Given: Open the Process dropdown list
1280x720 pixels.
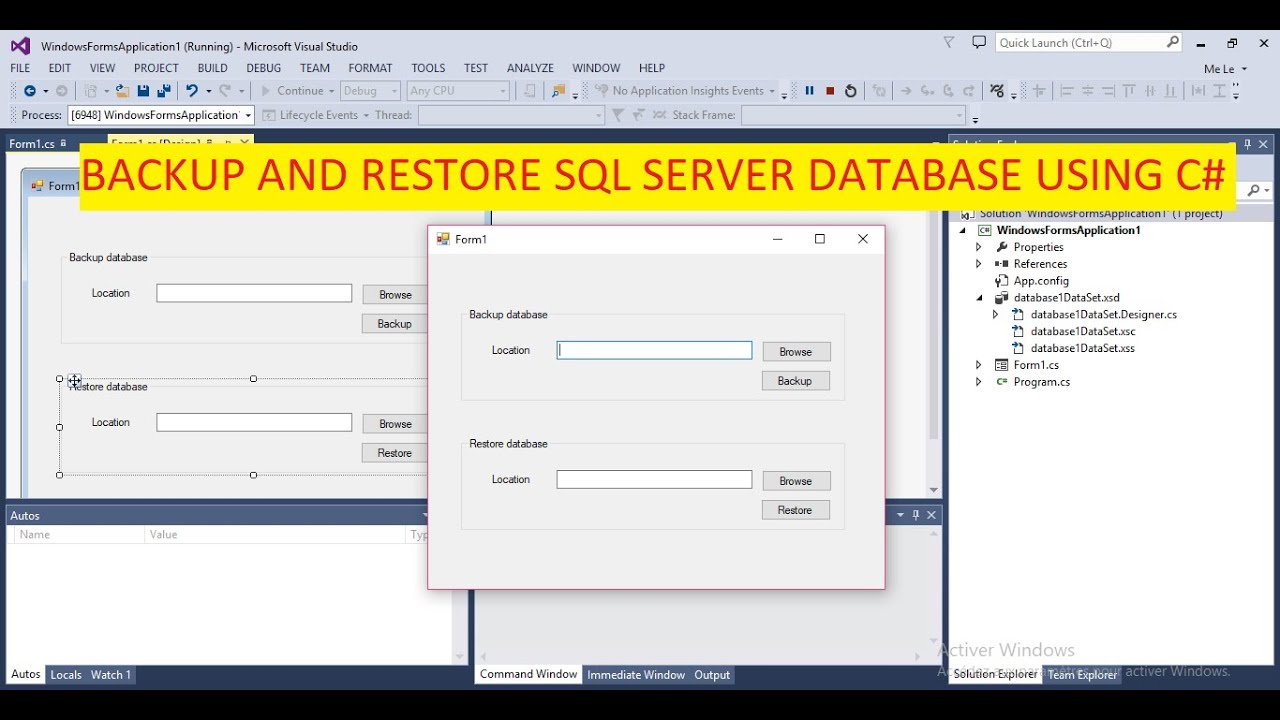Looking at the screenshot, I should click(248, 115).
